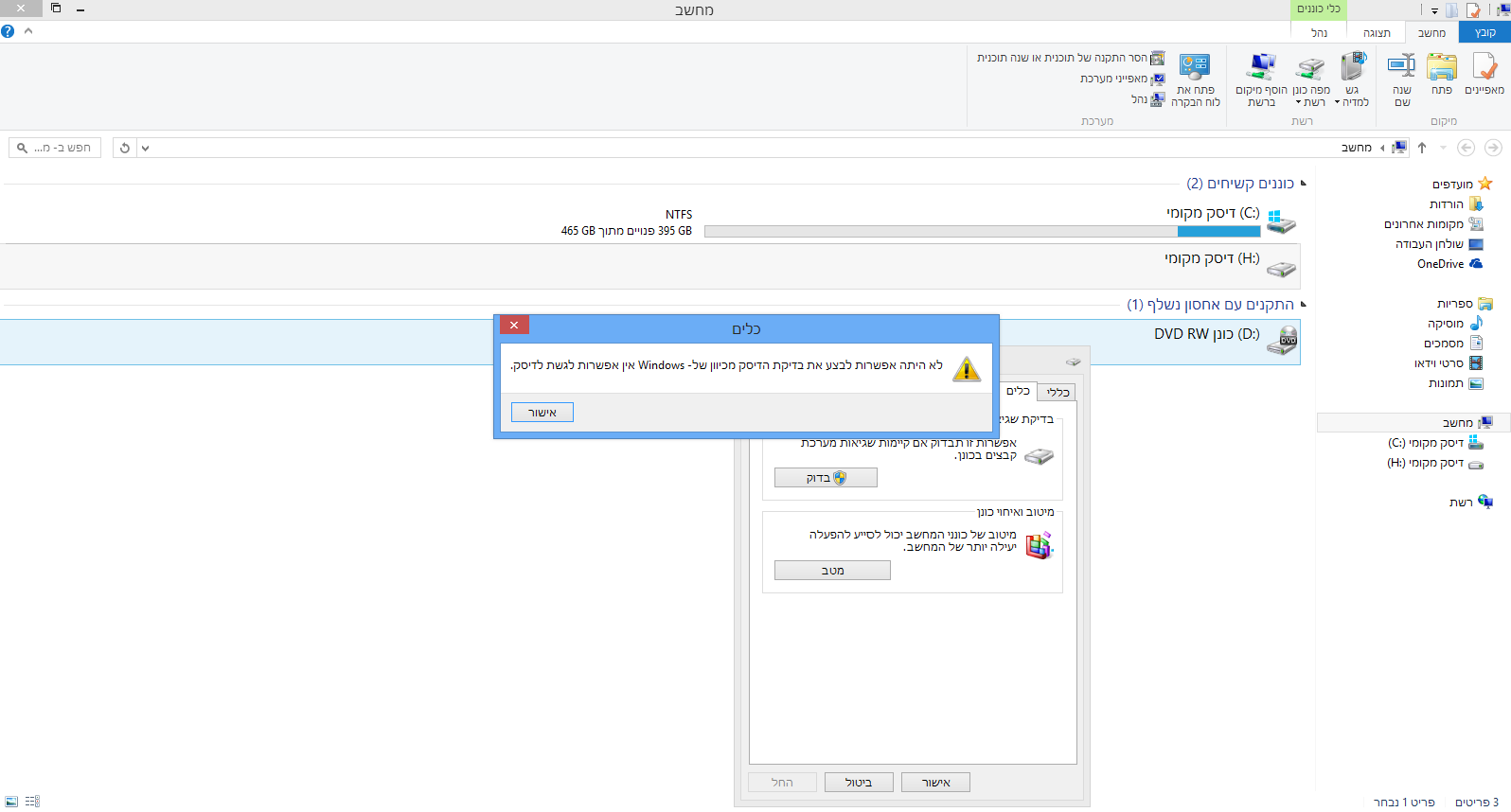The height and width of the screenshot is (812, 1511).
Task: Collapse the hard disk drives group
Action: pyautogui.click(x=1304, y=183)
